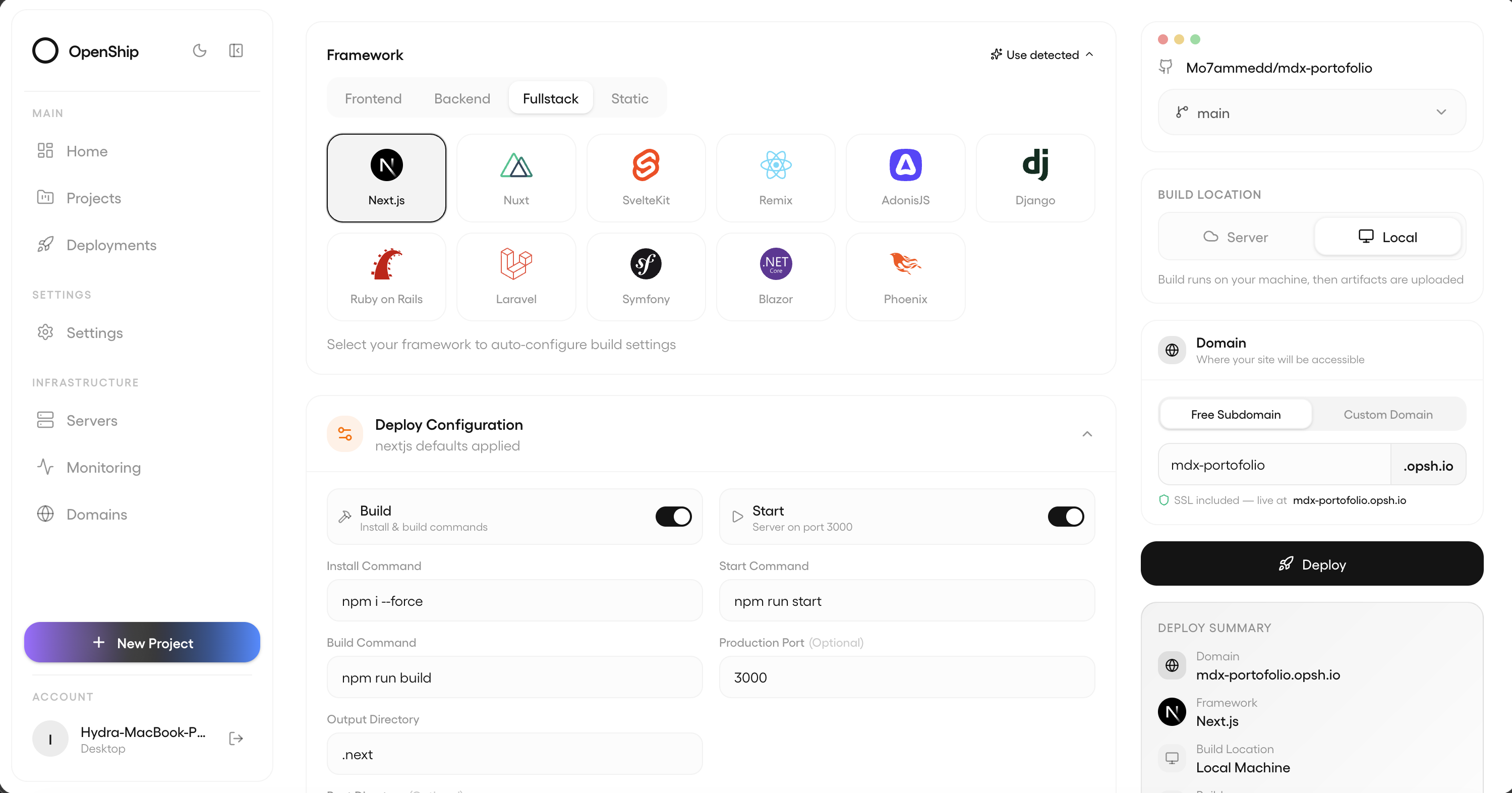Click the logout icon beside Hydra-MacBook
This screenshot has height=793, width=1512.
[x=236, y=739]
